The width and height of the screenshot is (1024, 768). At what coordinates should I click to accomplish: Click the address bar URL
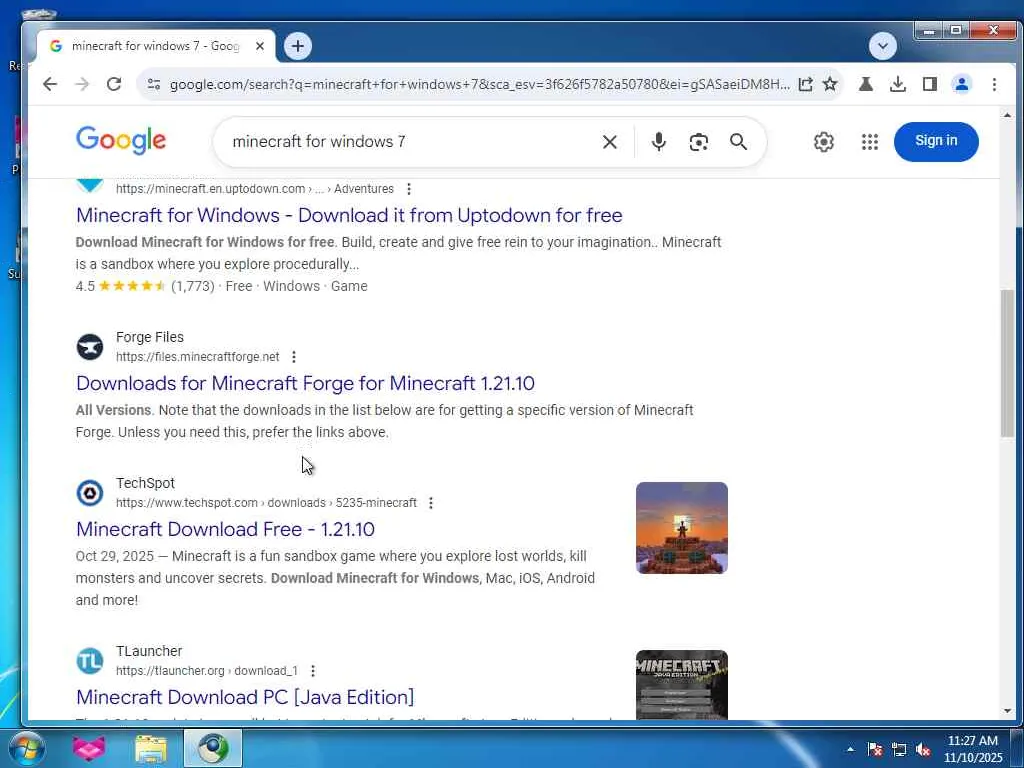tap(479, 84)
